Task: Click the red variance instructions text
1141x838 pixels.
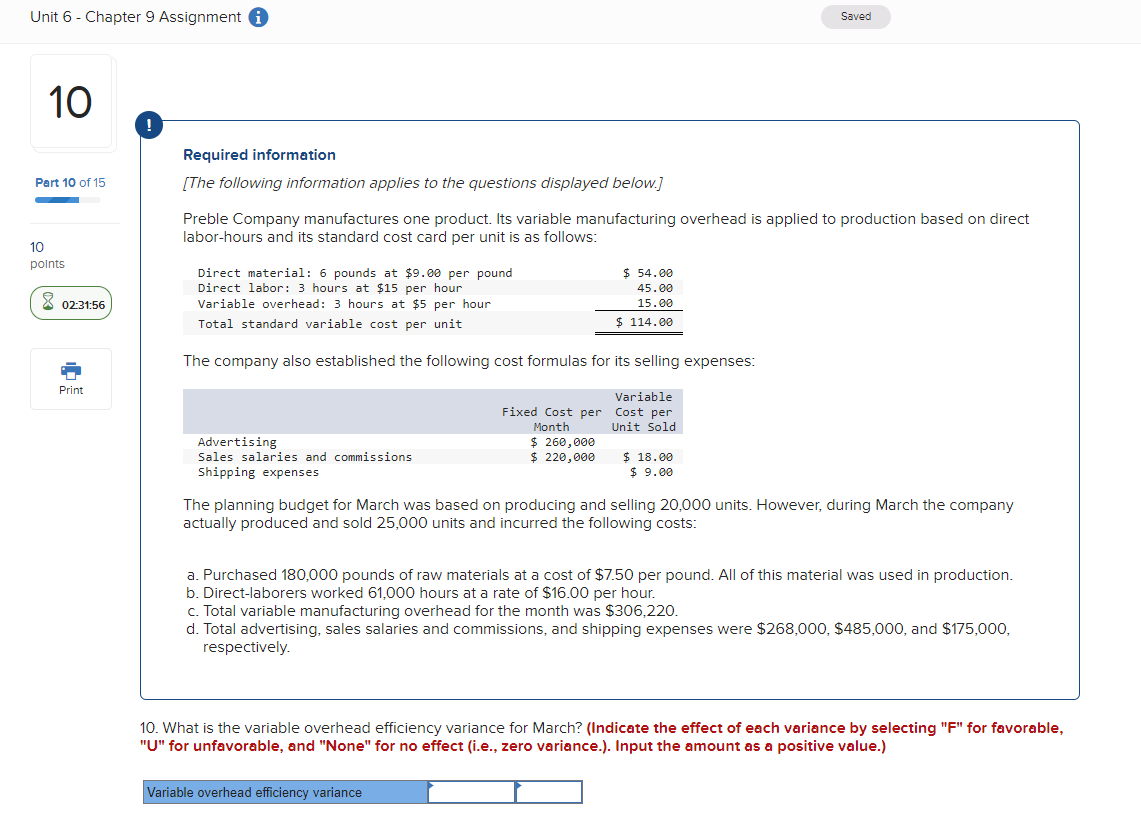Action: [602, 737]
